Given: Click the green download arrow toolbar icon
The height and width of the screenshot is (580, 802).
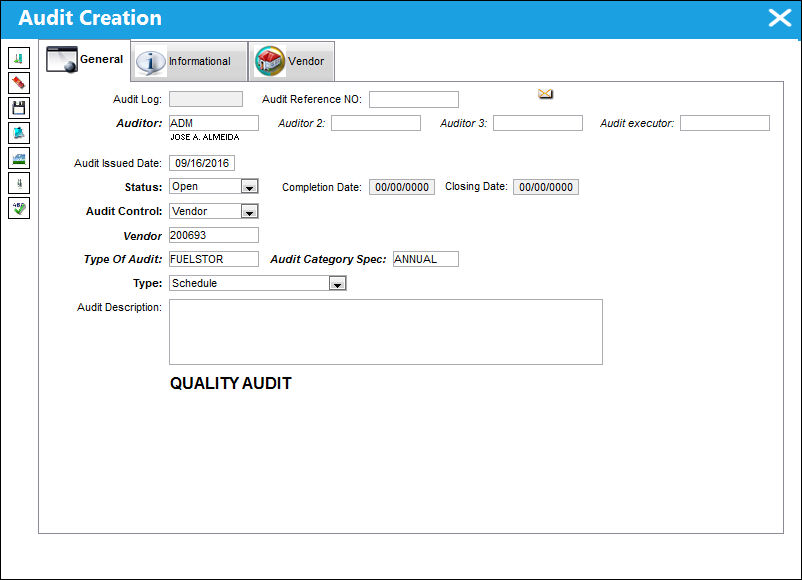Looking at the screenshot, I should pyautogui.click(x=19, y=58).
